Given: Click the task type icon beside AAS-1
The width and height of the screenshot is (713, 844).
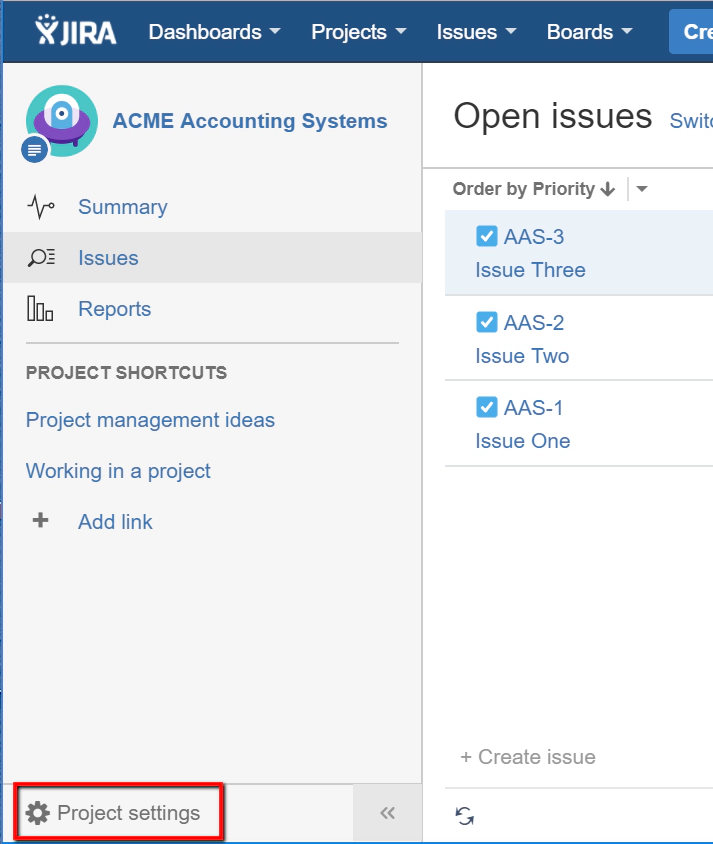Looking at the screenshot, I should [x=487, y=407].
